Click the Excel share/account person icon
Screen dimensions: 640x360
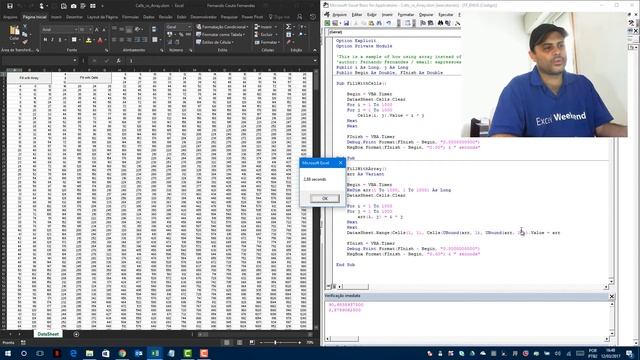tap(300, 17)
